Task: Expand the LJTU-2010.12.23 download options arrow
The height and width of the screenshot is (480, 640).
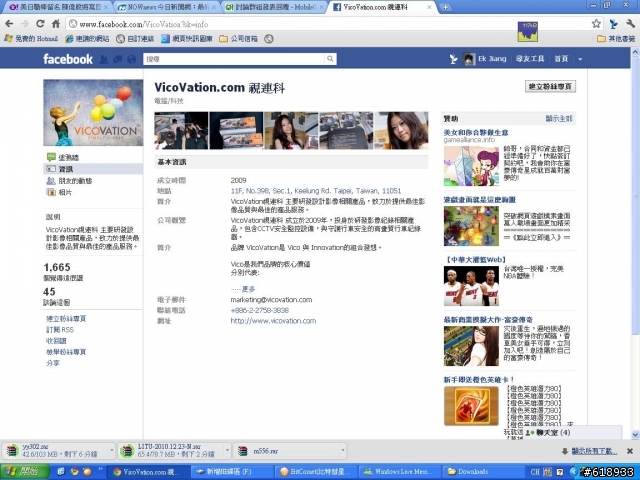Action: click(227, 451)
